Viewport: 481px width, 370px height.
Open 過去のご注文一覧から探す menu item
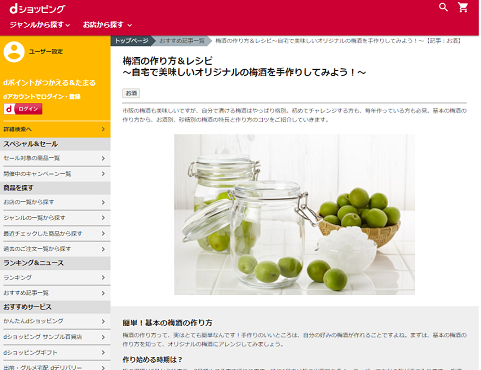tap(55, 249)
